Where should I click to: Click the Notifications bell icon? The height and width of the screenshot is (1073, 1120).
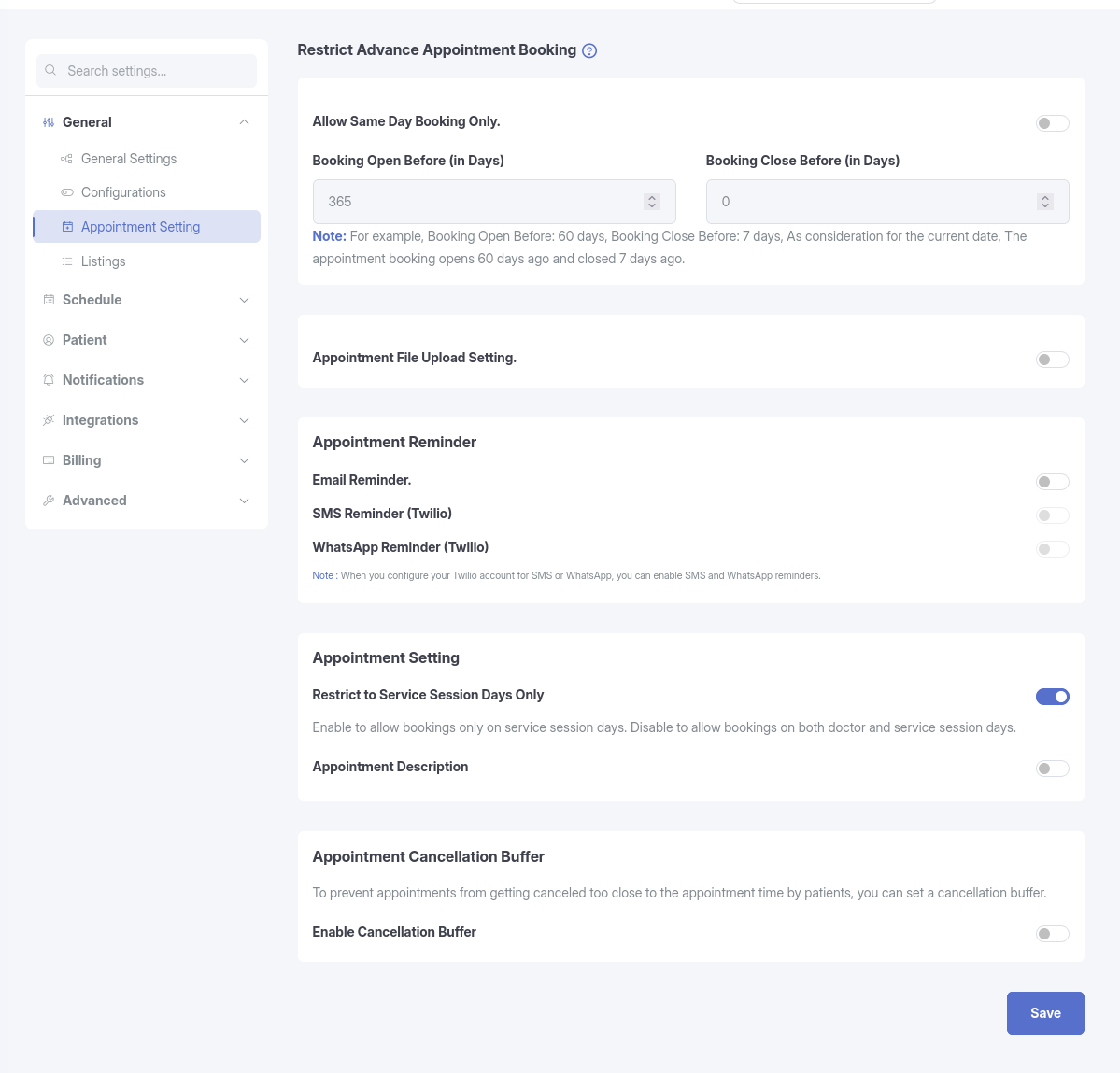tap(49, 380)
